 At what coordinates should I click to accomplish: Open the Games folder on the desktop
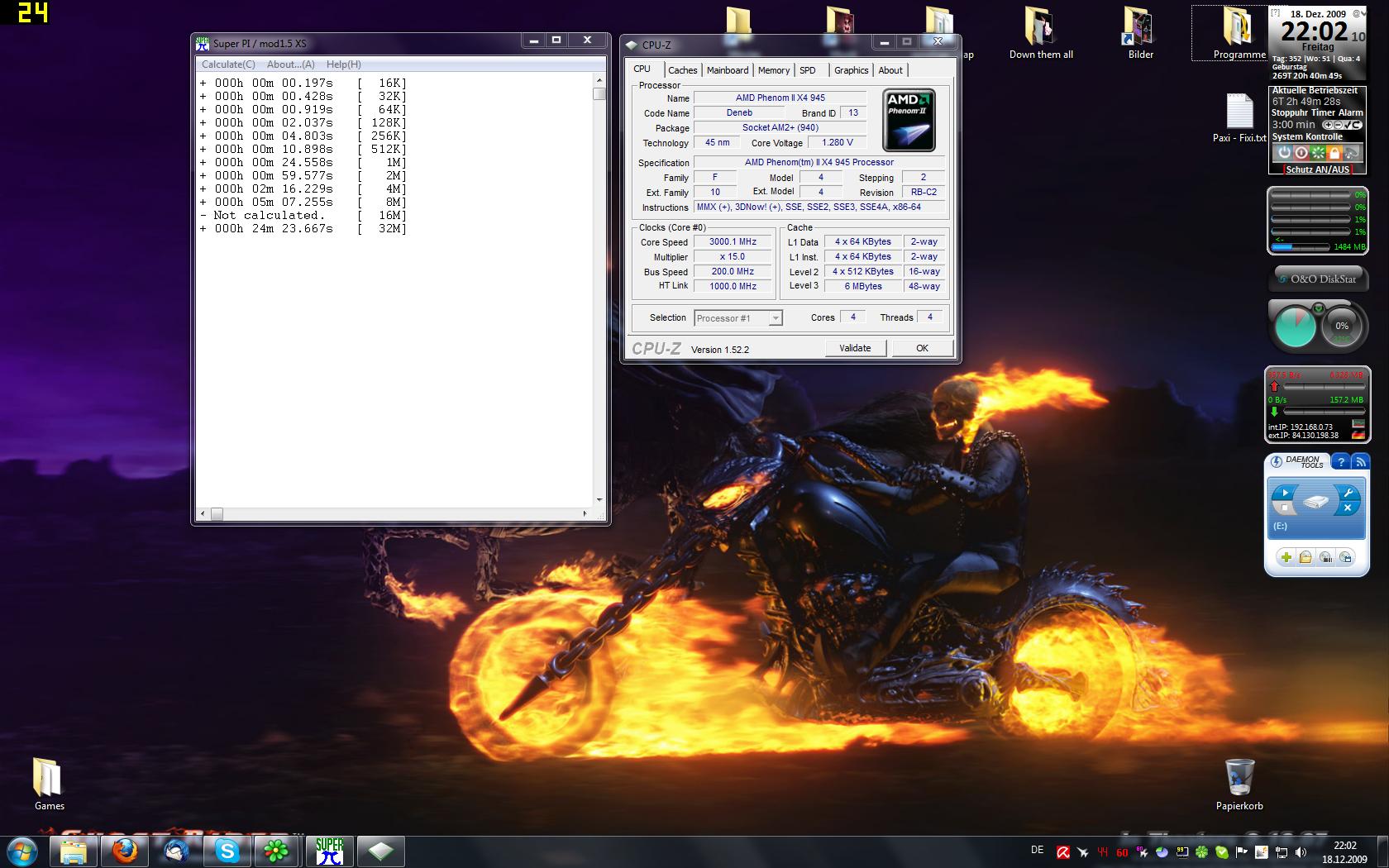[49, 784]
